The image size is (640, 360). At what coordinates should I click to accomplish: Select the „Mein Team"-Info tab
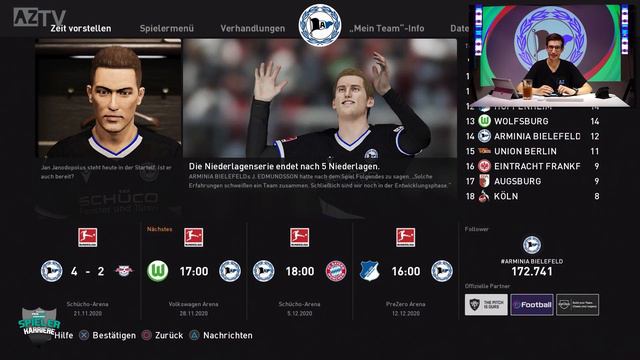tap(387, 29)
